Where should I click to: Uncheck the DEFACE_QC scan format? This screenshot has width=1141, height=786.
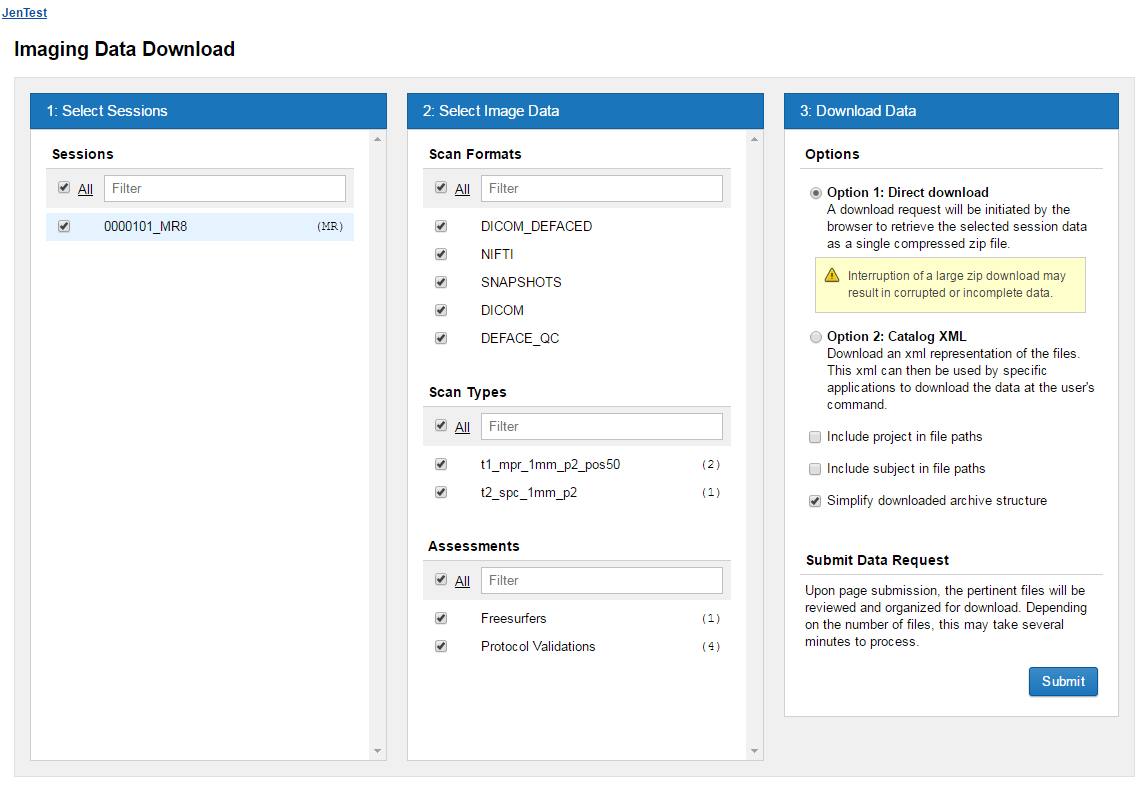pyautogui.click(x=441, y=339)
